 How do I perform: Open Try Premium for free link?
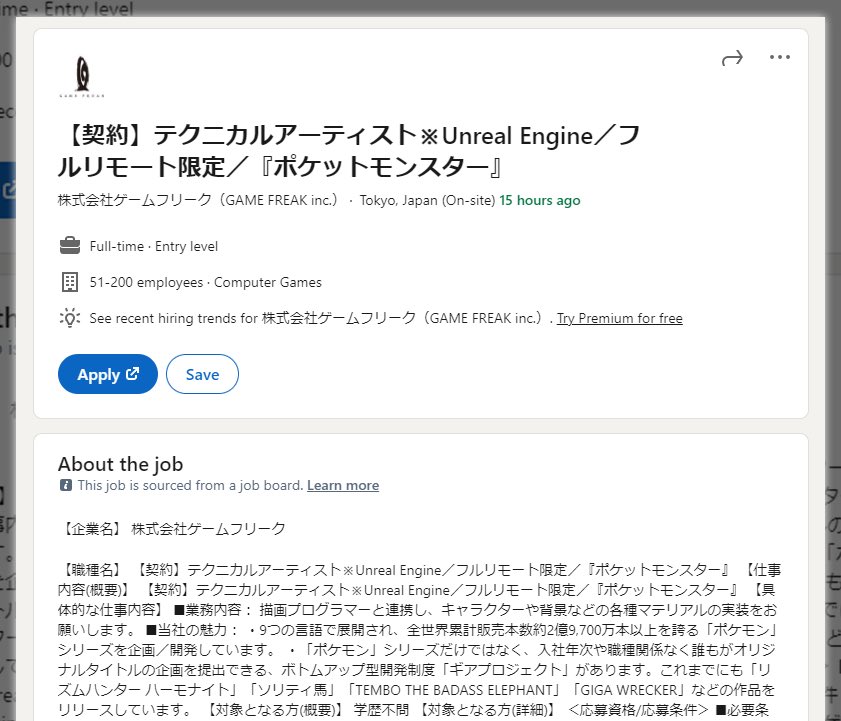(x=619, y=318)
